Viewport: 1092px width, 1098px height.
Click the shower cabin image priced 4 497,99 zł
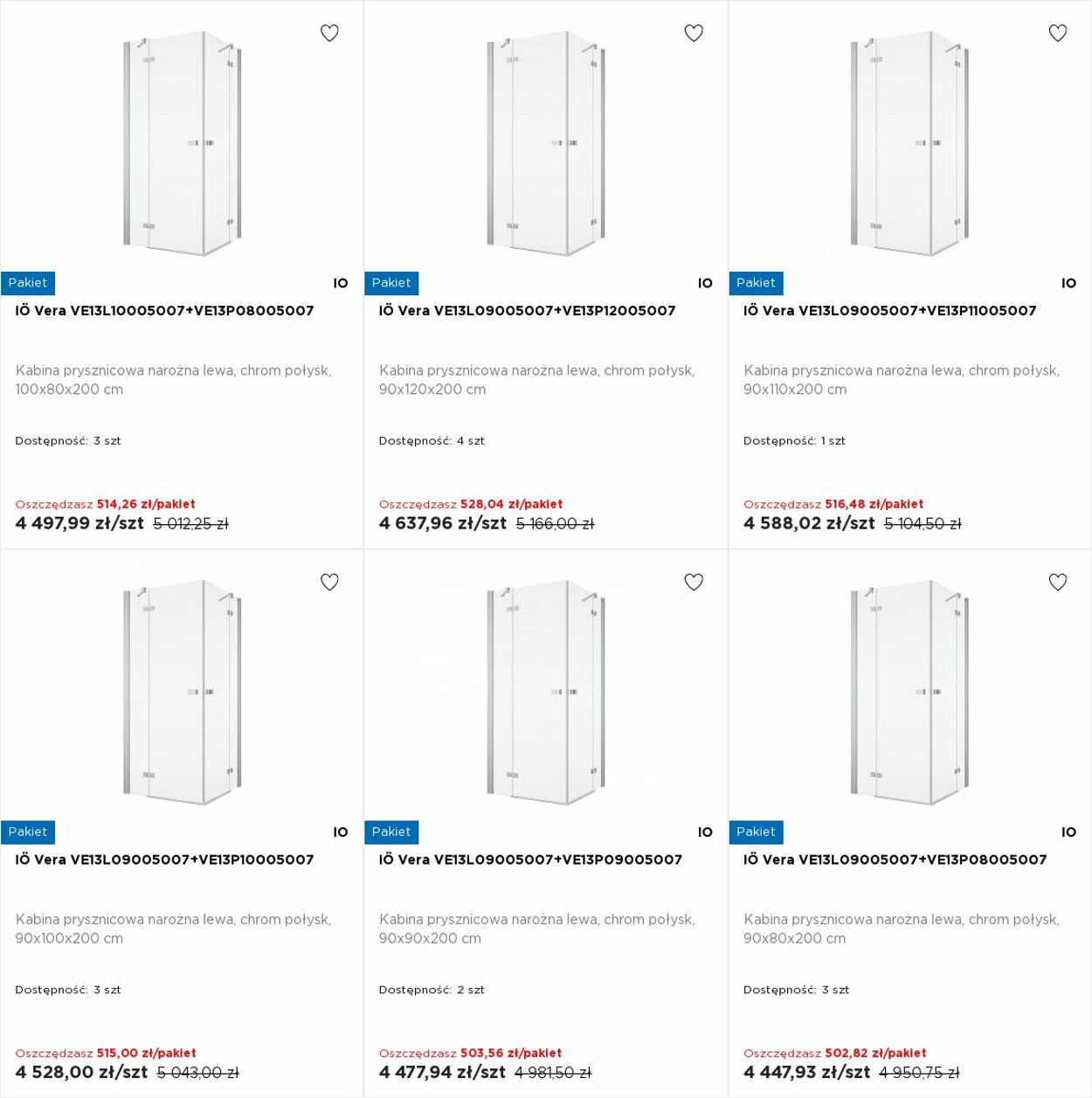click(182, 144)
